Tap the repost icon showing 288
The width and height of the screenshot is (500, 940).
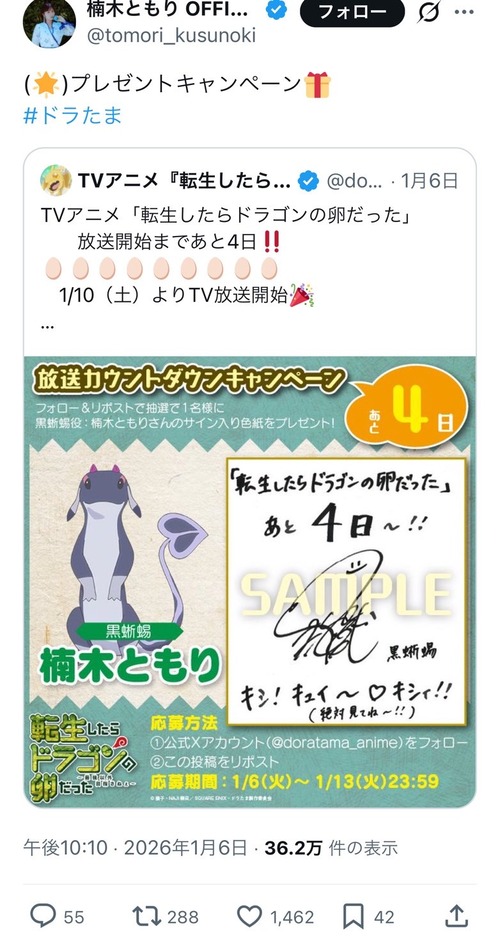(147, 916)
